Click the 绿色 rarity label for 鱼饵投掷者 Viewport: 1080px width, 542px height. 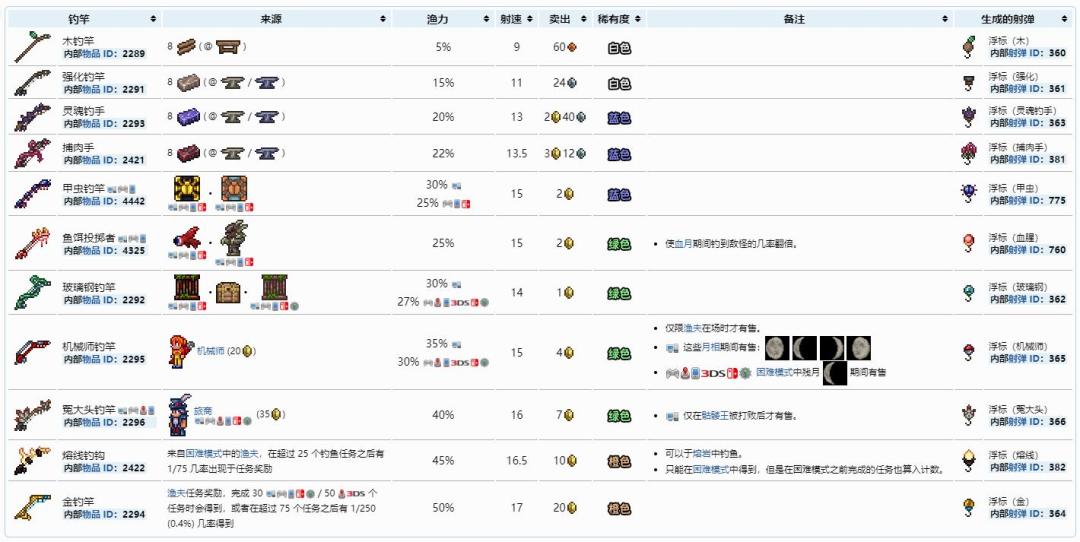coord(619,243)
